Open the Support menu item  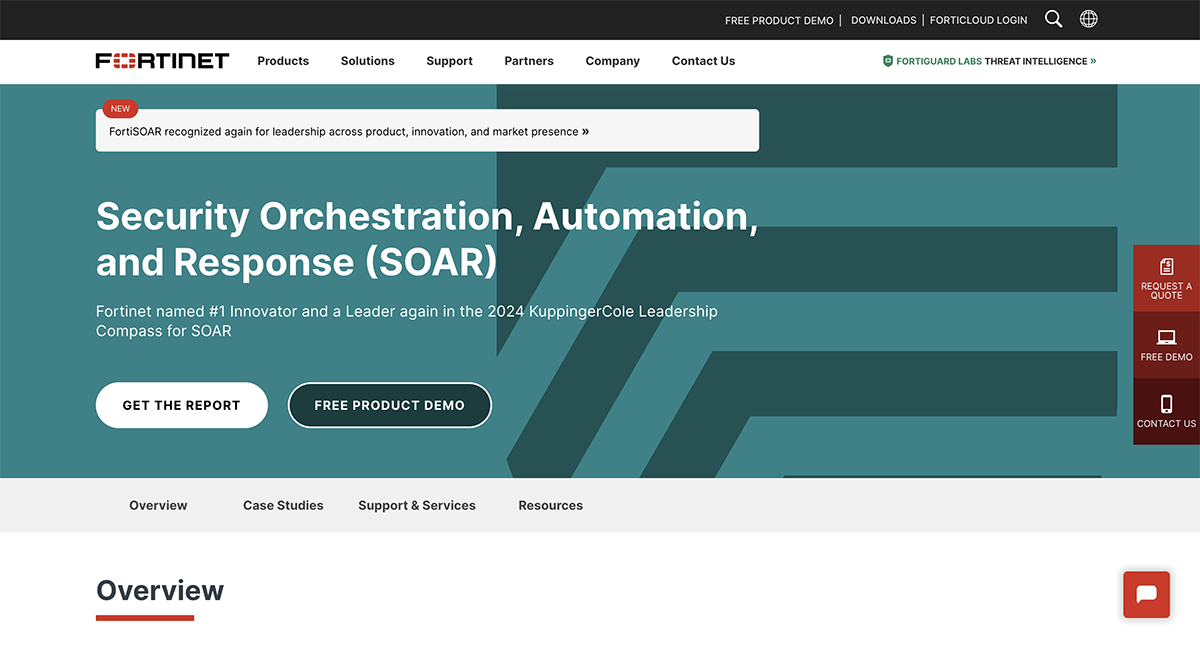(x=449, y=61)
